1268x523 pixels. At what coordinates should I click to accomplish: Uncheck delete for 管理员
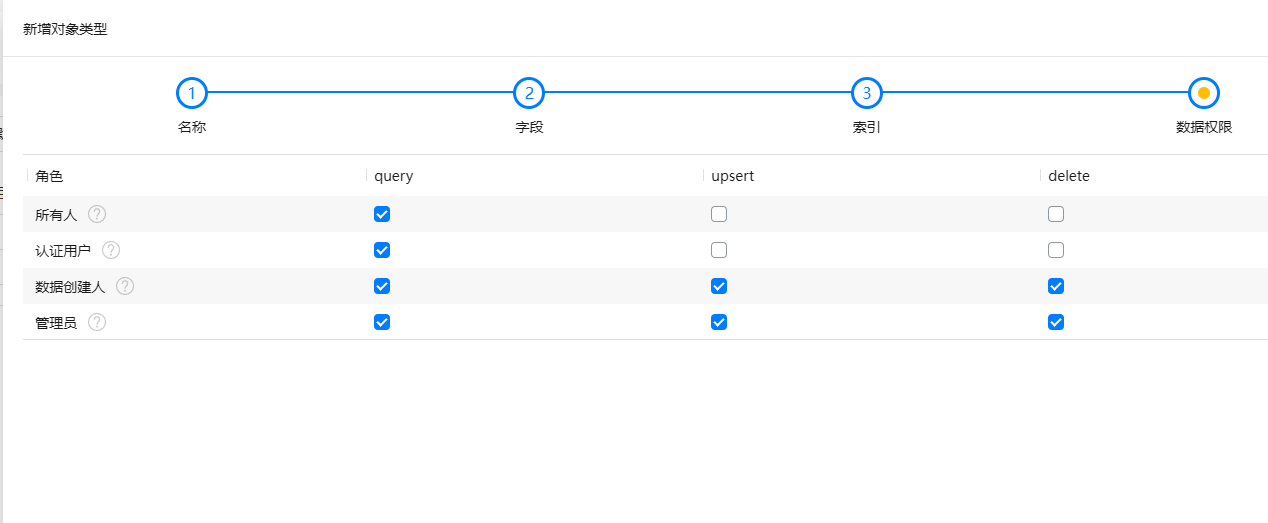[1056, 322]
